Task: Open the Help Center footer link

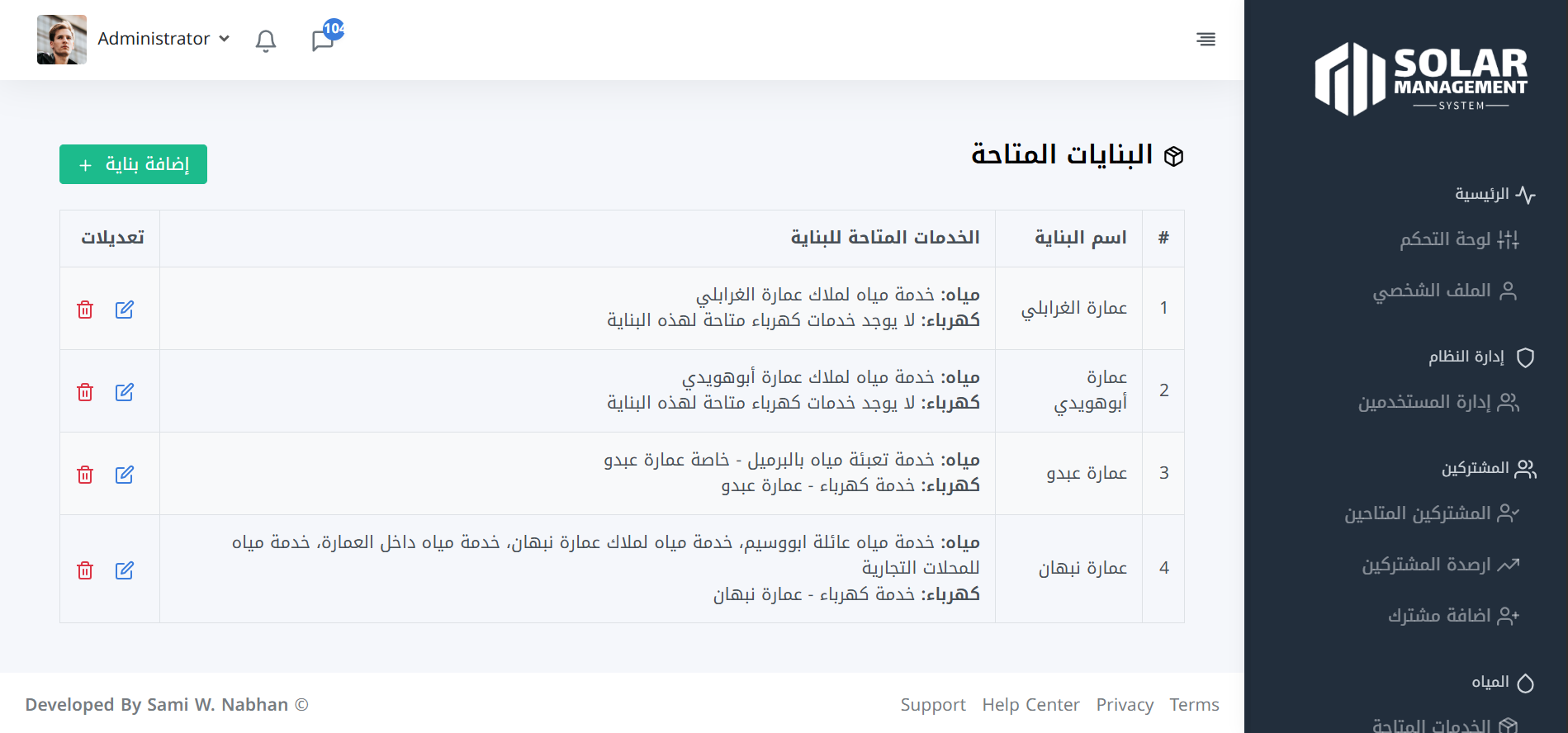Action: coord(1030,705)
